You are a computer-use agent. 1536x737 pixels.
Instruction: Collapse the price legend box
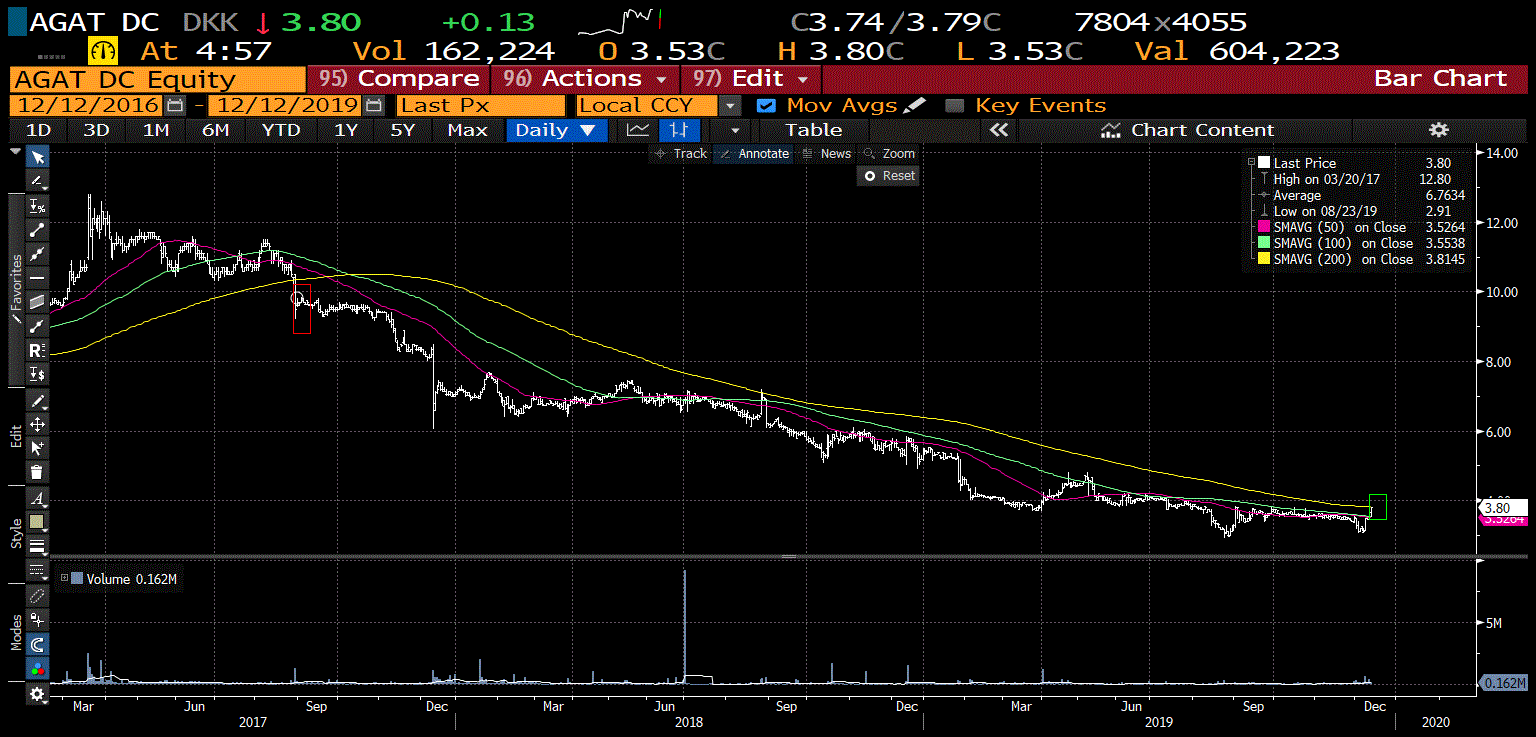click(x=1252, y=162)
